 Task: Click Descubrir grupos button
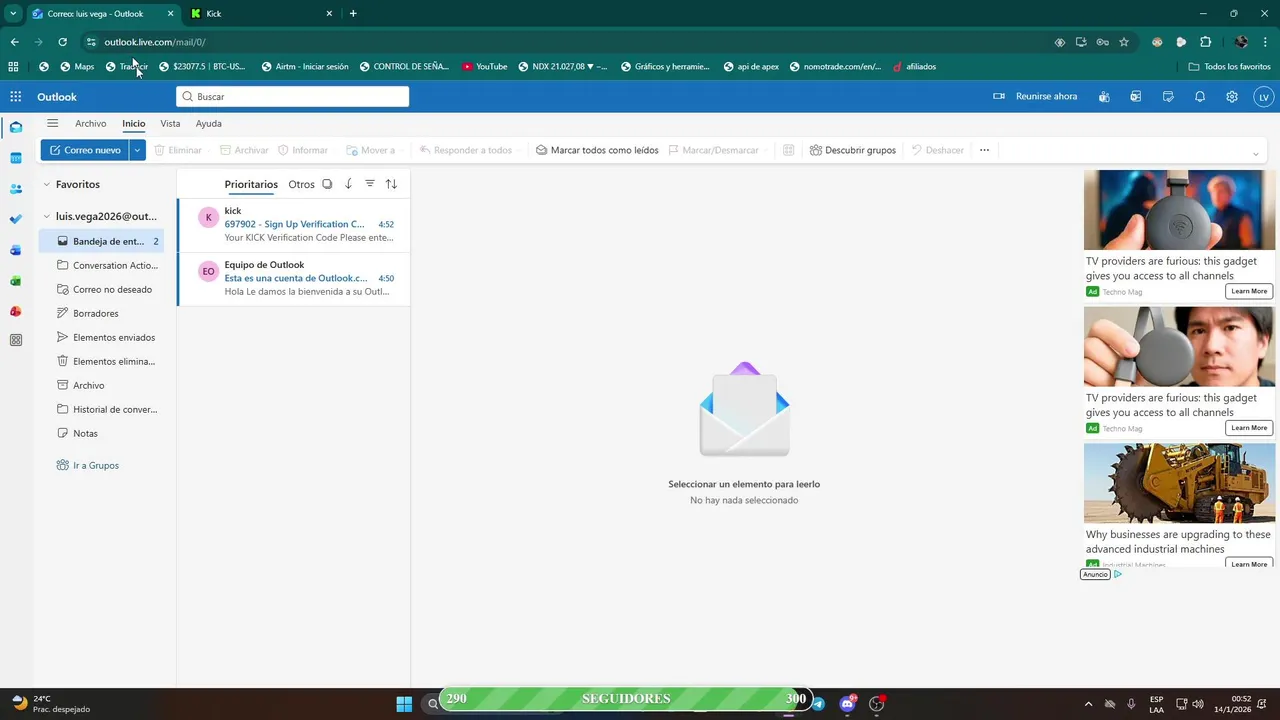(853, 150)
